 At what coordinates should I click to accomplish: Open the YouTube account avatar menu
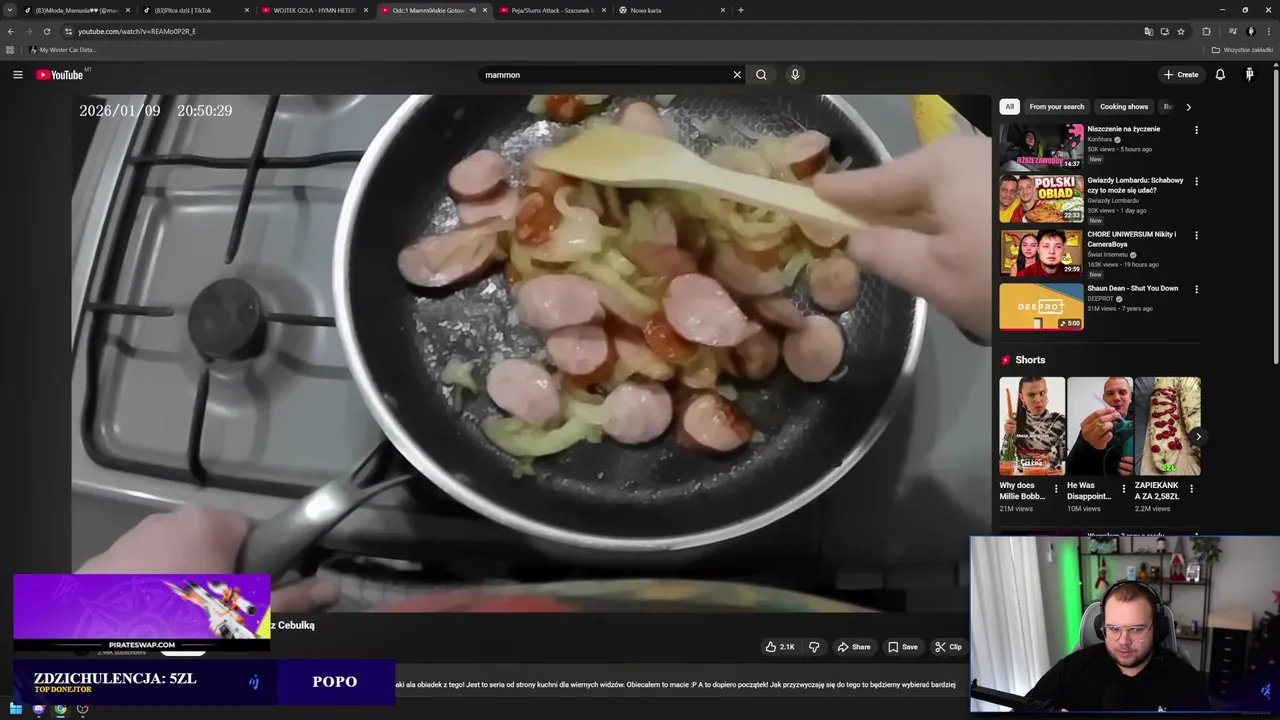pos(1249,75)
